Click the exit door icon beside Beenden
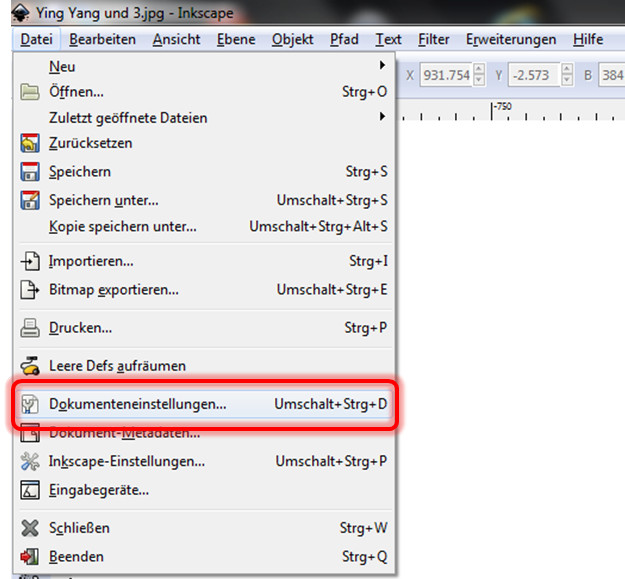The image size is (625, 579). click(x=30, y=557)
